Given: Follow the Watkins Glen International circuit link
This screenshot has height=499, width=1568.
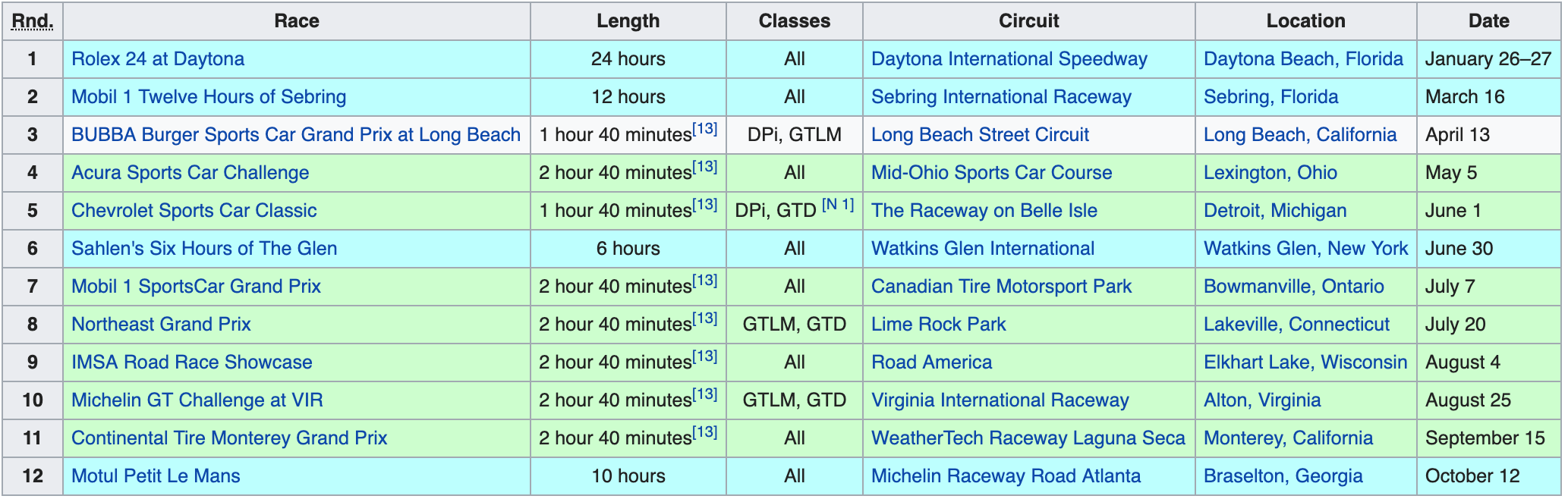Looking at the screenshot, I should (983, 249).
